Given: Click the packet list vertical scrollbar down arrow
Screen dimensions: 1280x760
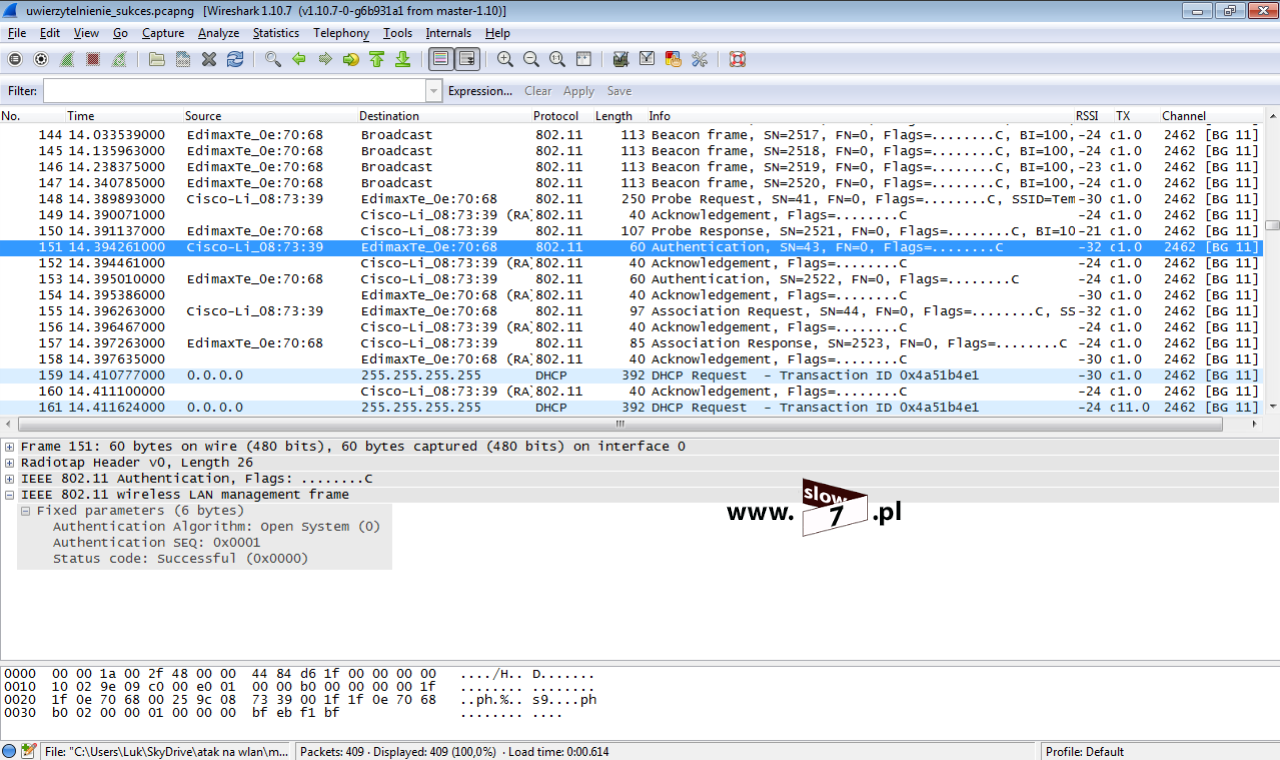Looking at the screenshot, I should (1272, 407).
